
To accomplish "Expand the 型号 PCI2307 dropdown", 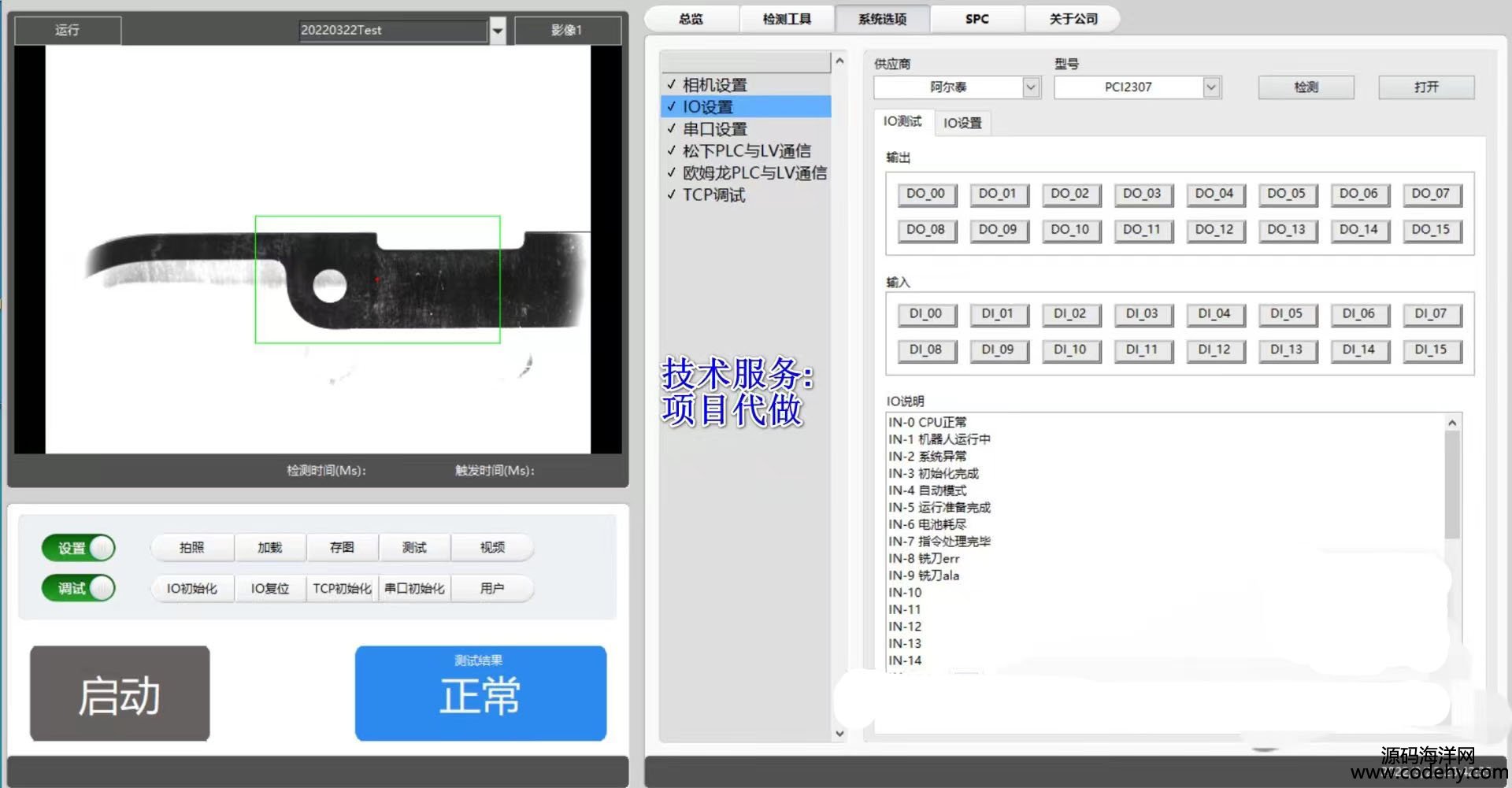I will coord(1212,87).
